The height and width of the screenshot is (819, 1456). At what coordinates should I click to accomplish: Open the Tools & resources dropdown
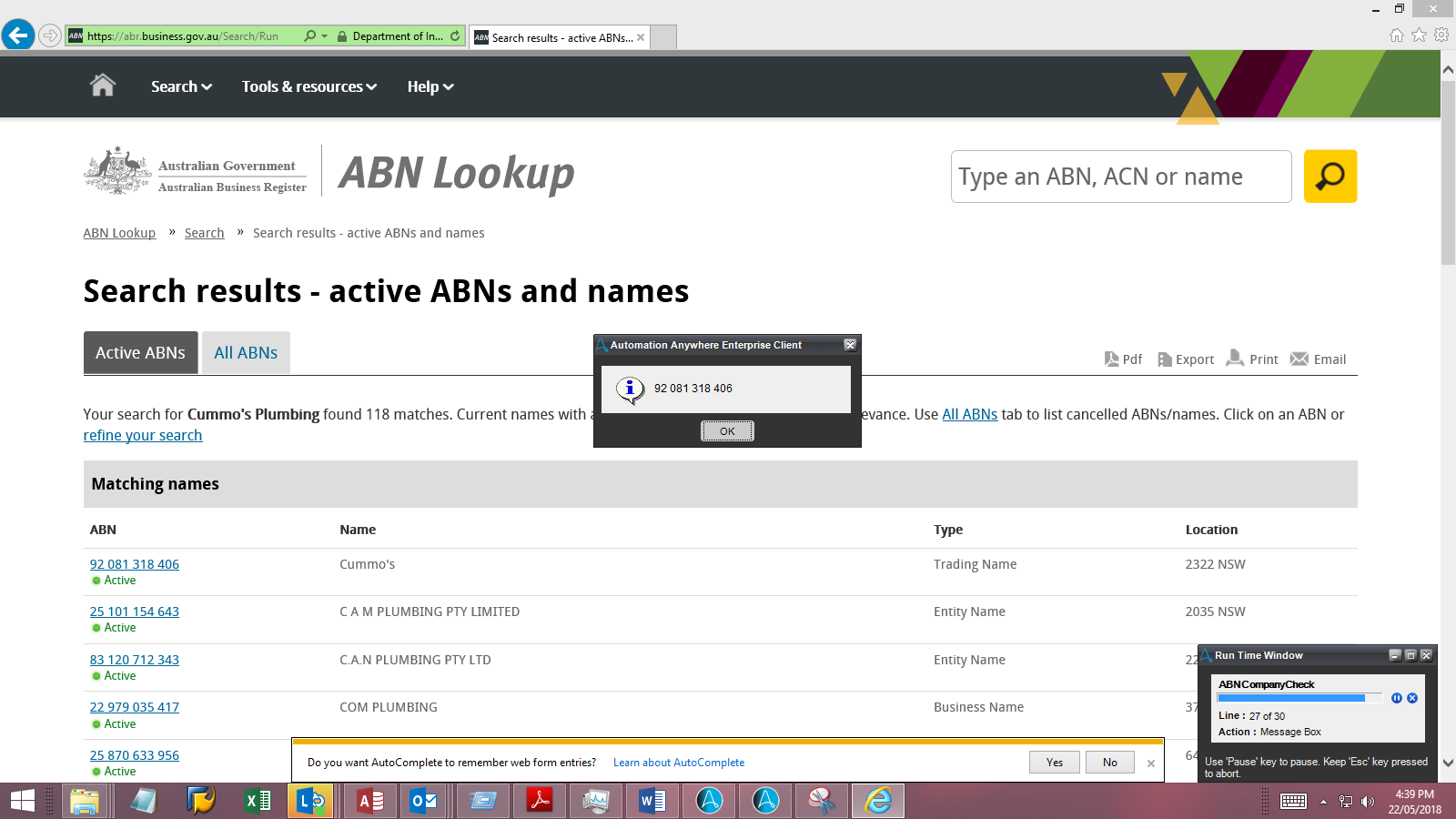click(x=308, y=86)
